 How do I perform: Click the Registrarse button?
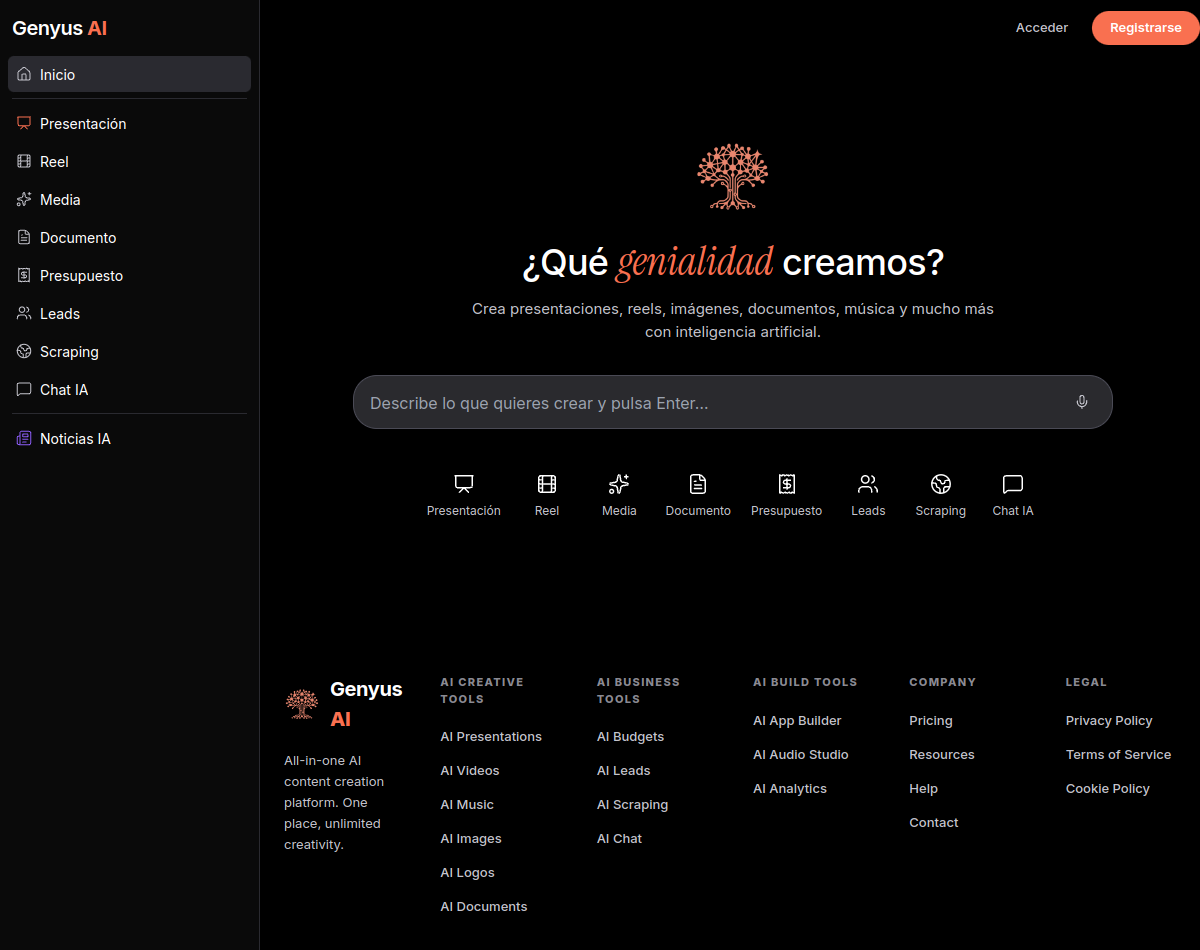[1146, 28]
